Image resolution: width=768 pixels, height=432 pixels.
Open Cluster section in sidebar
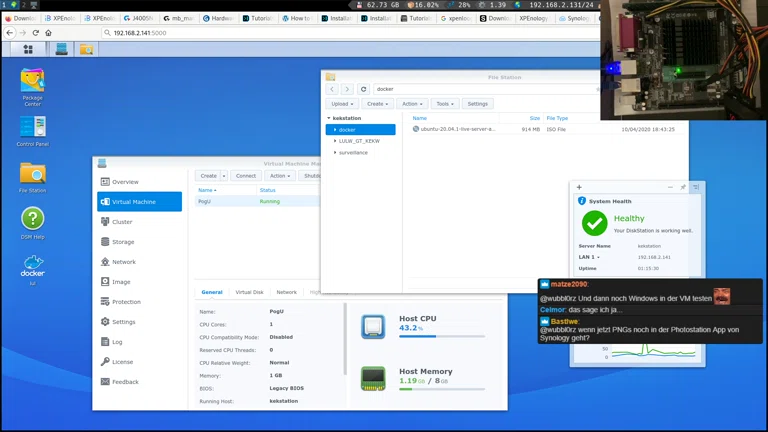[x=140, y=222]
